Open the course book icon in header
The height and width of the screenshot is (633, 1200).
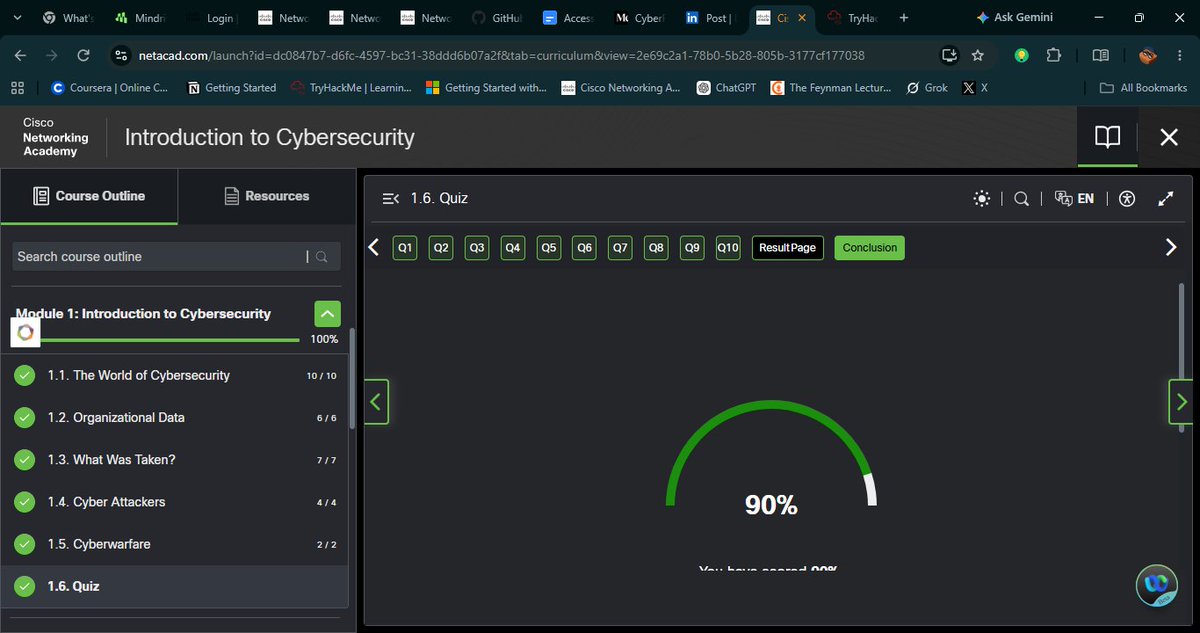(x=1107, y=137)
